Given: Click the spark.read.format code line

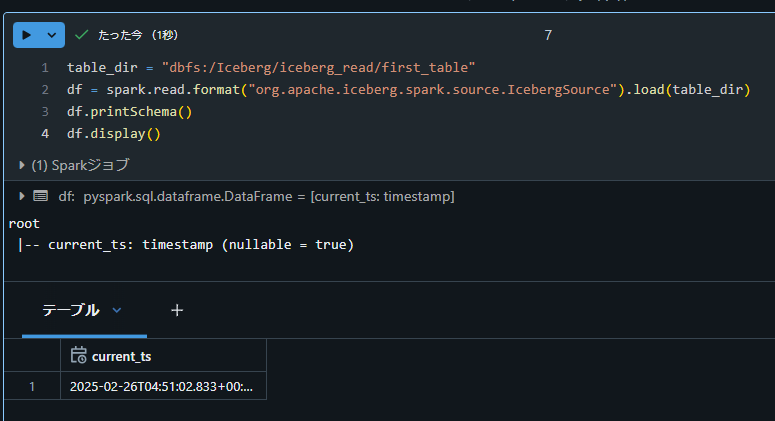Looking at the screenshot, I should [x=409, y=89].
